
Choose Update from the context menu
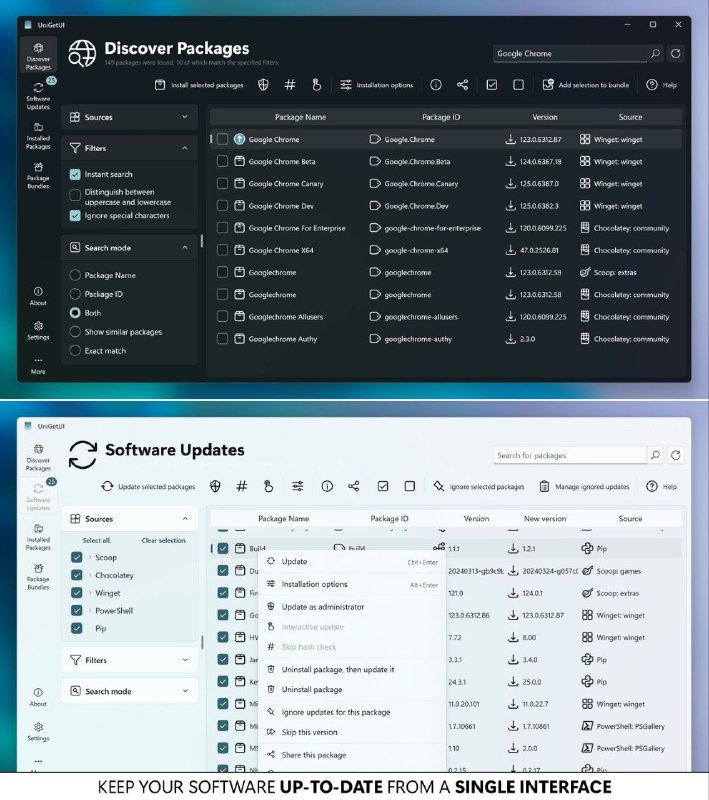tap(352, 561)
